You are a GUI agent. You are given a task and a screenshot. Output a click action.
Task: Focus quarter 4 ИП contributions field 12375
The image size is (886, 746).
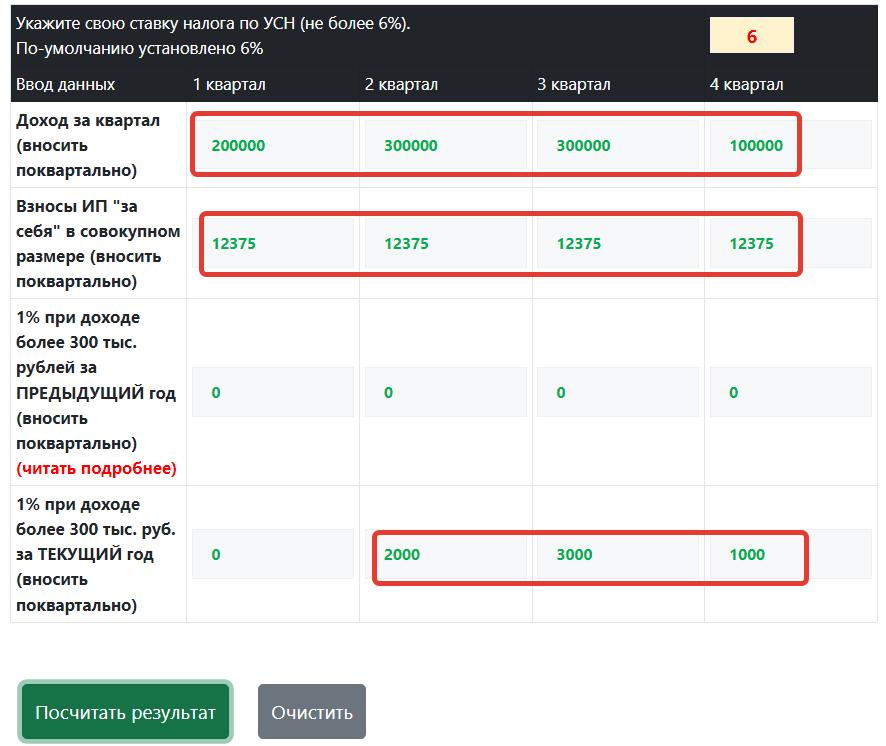pos(791,243)
